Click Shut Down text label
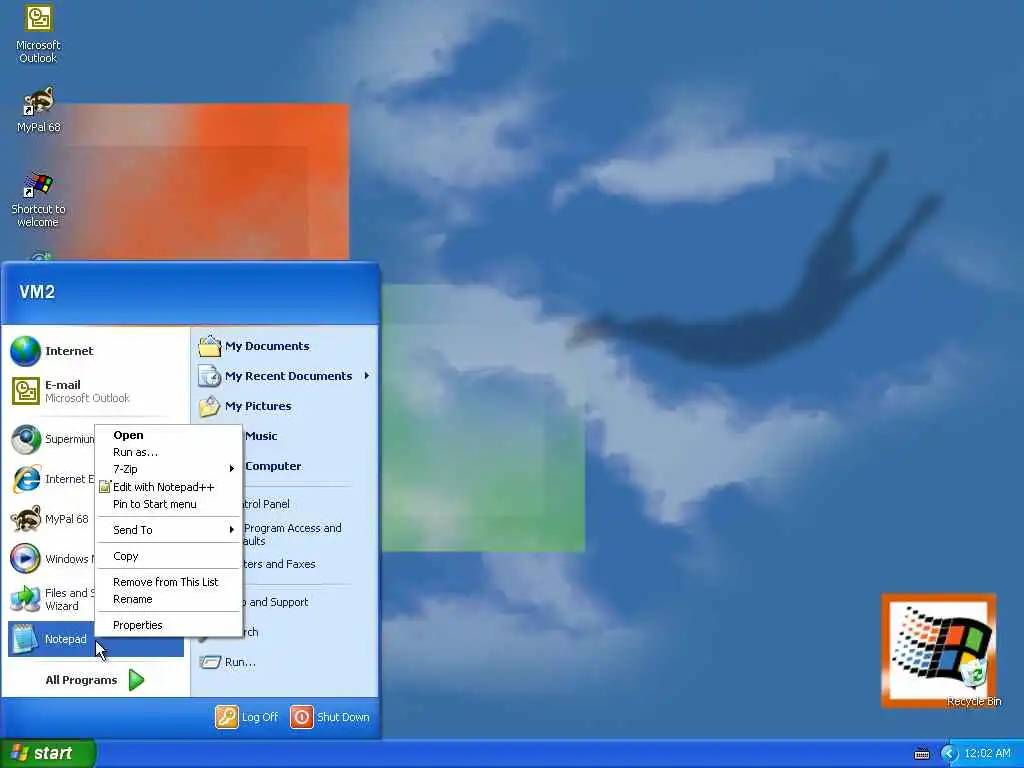 click(343, 717)
